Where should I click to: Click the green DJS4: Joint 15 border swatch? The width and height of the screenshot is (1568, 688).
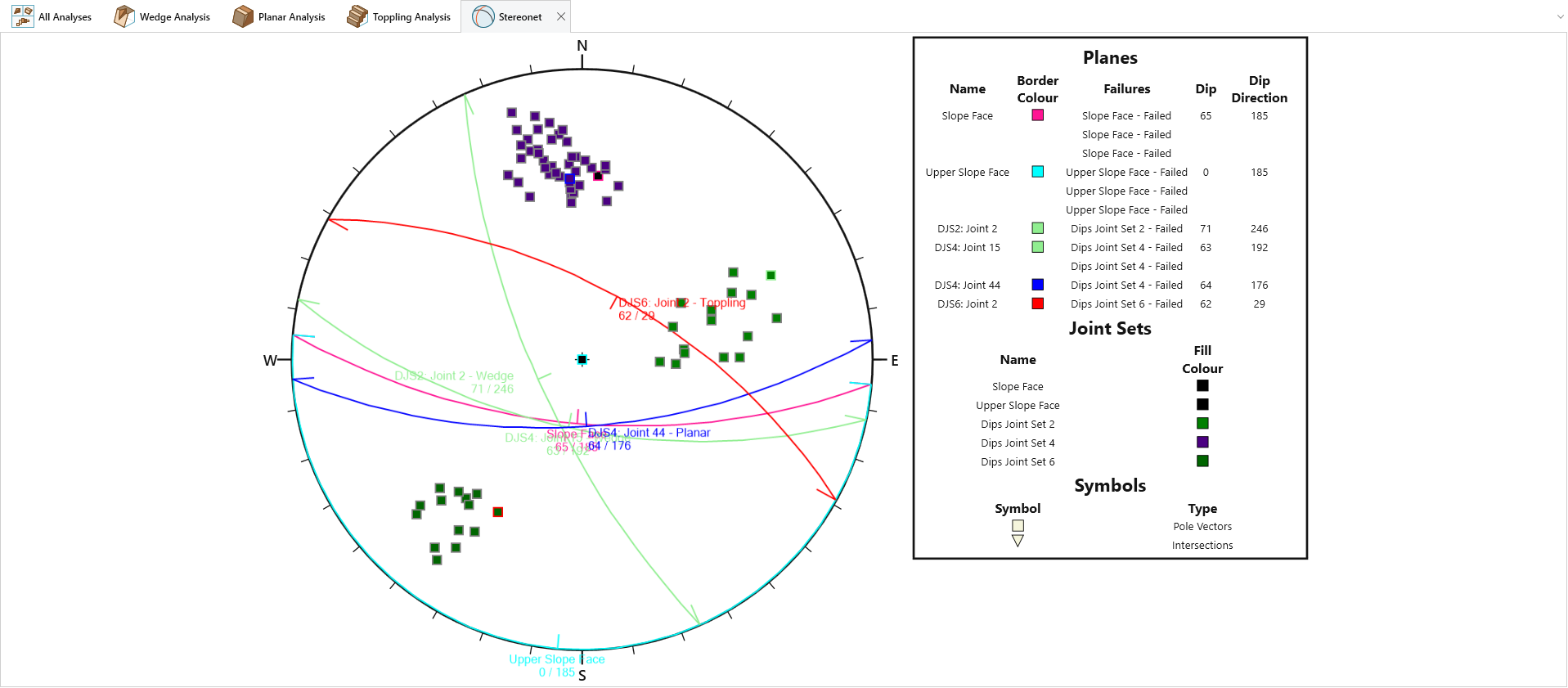[1037, 247]
